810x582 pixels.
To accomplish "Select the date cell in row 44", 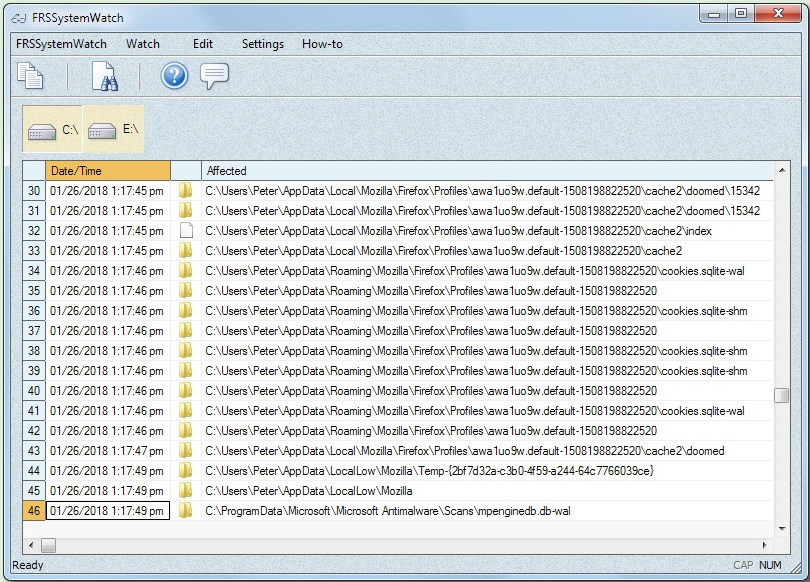I will (108, 471).
